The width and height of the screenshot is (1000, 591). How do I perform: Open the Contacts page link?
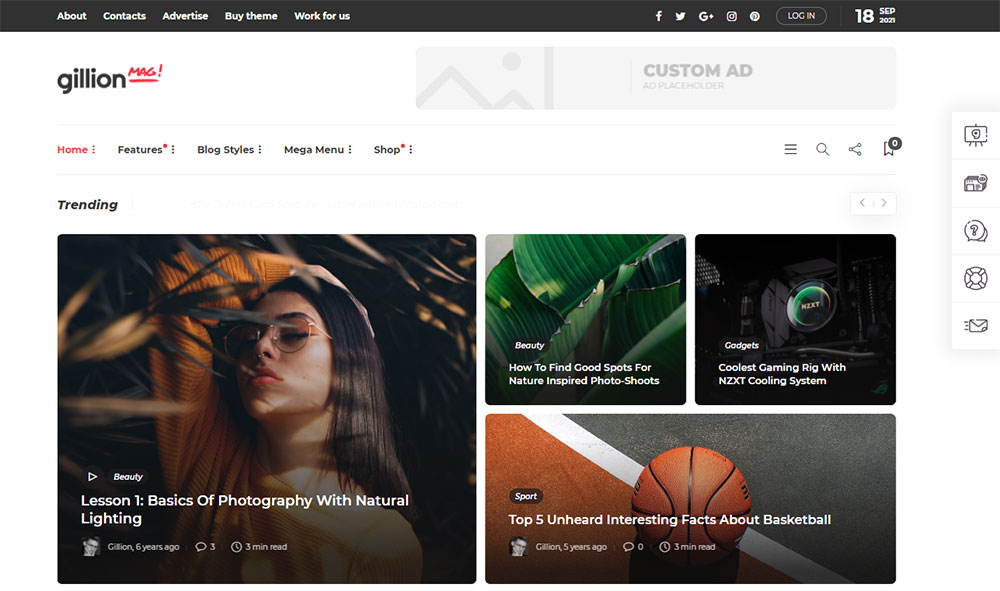pos(124,16)
